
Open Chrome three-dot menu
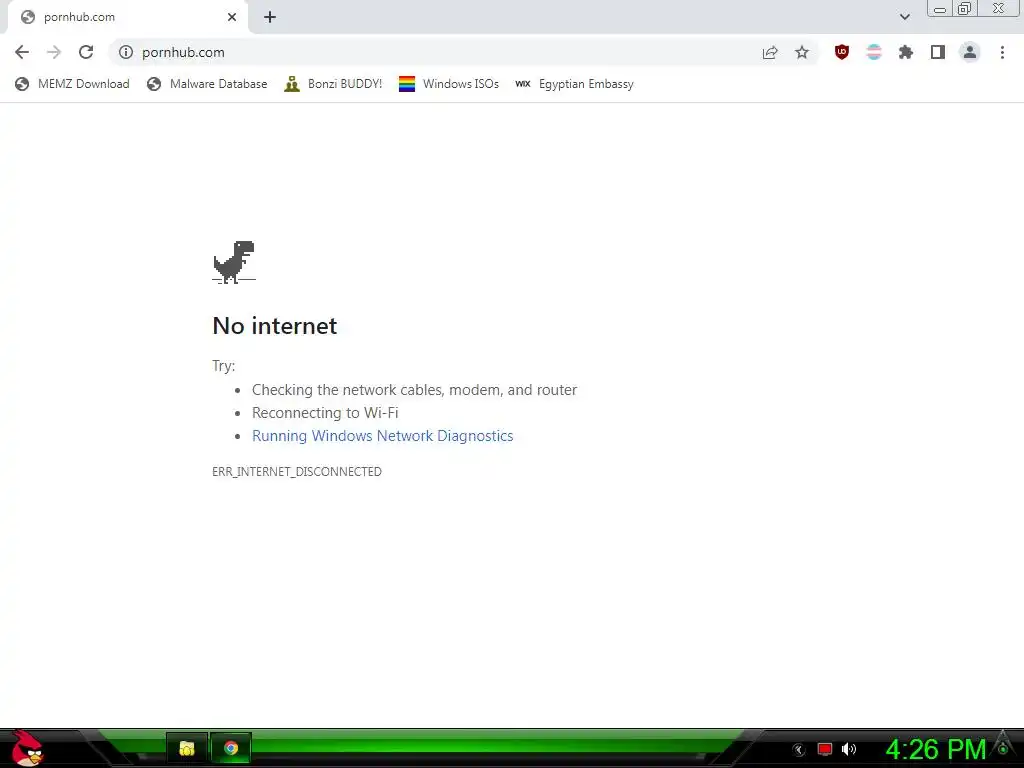[x=1002, y=52]
